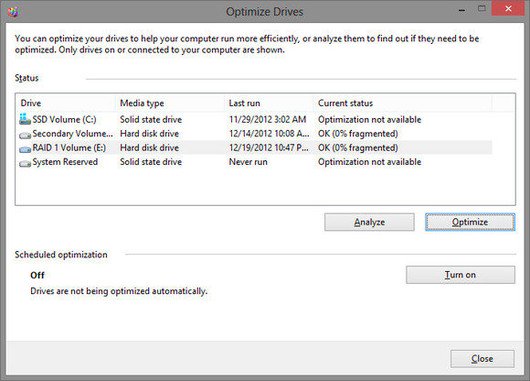Screen dimensions: 530x381
Task: Click the SSD Volume (C:) drive icon
Action: pyautogui.click(x=25, y=119)
